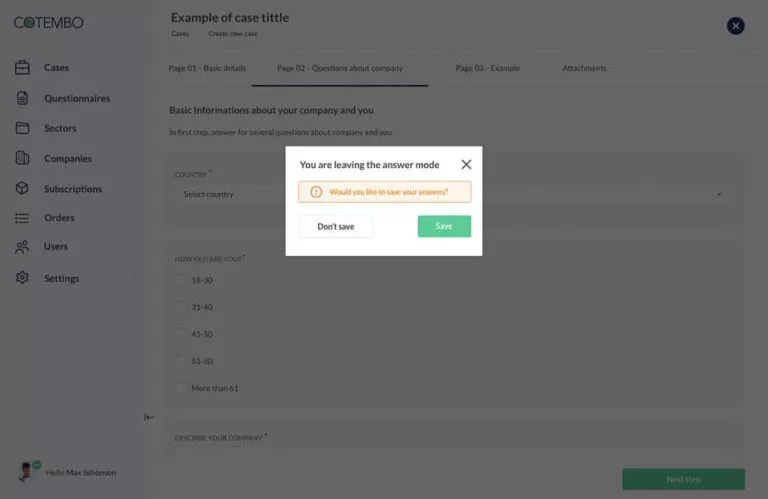
Task: Click the You are leaving the answer mode title
Action: 369,165
